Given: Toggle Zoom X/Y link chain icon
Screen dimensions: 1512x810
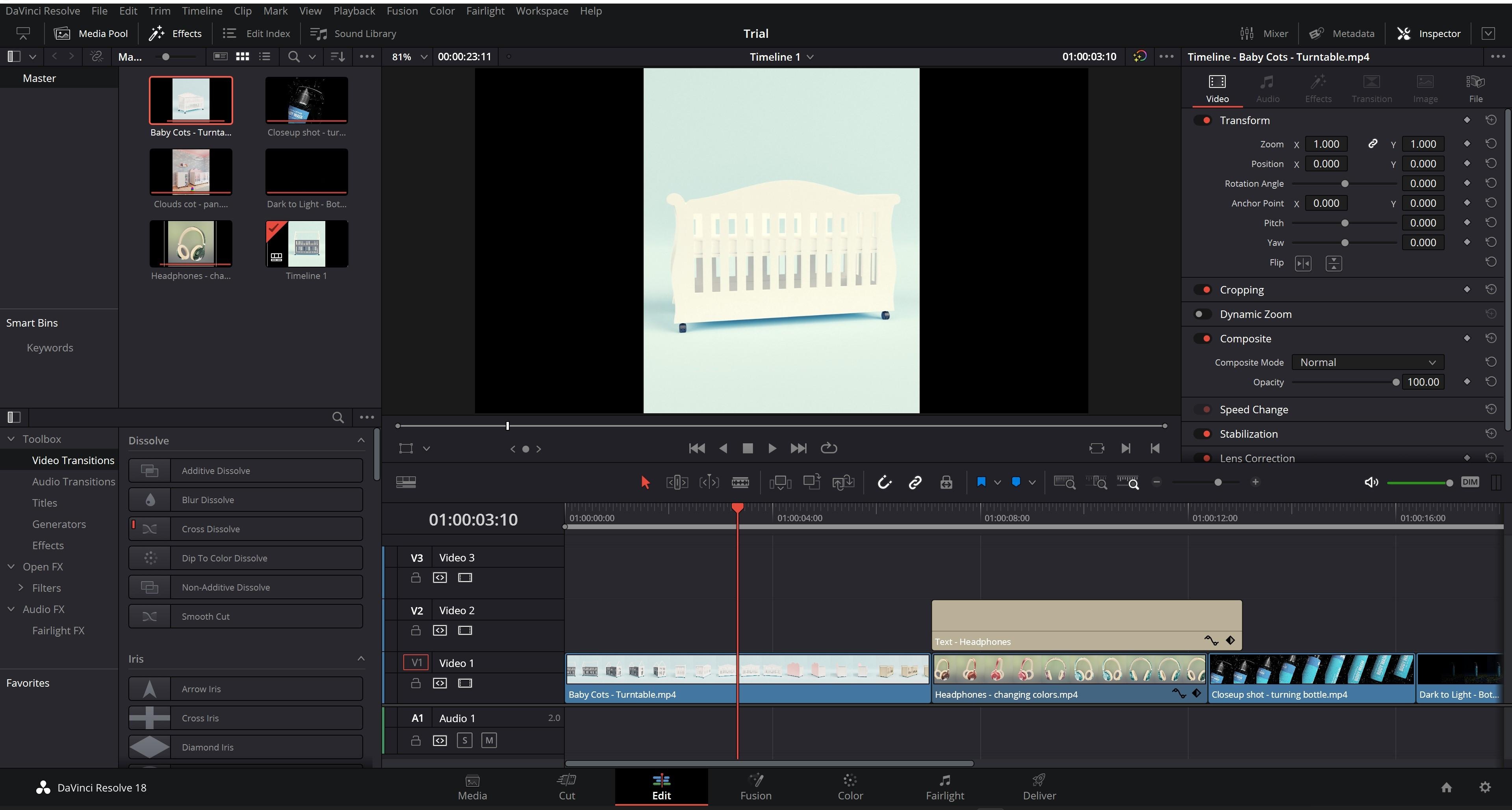Looking at the screenshot, I should [x=1372, y=144].
